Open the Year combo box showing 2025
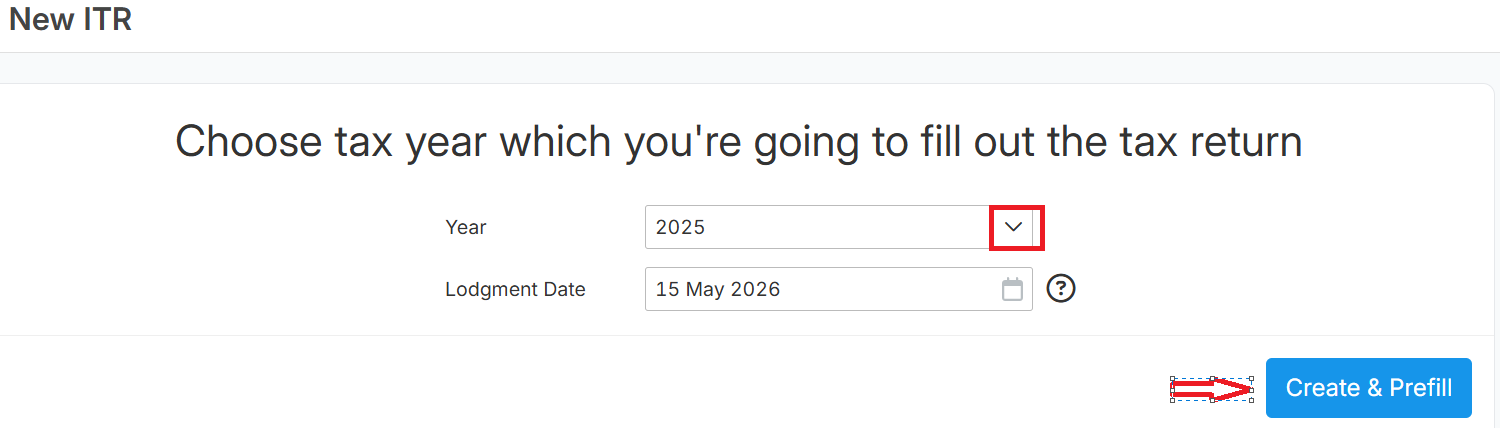 coord(839,227)
